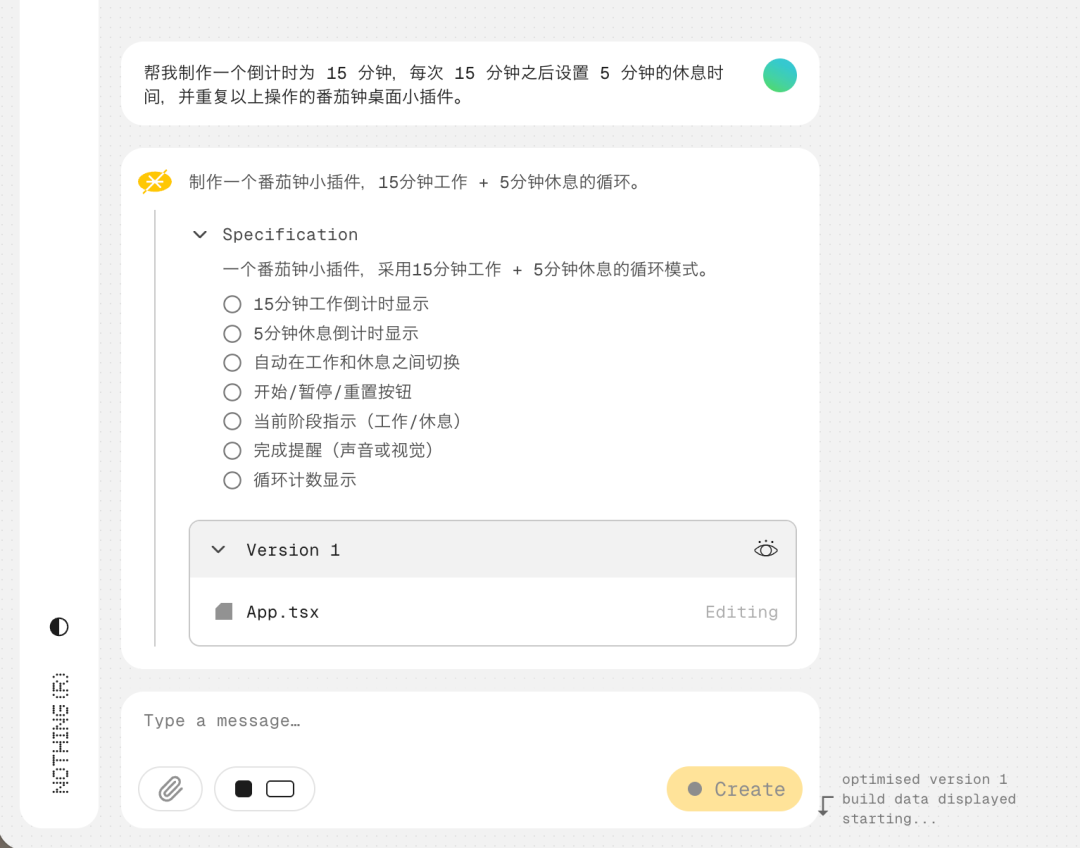Select the 开始/暂停/重置按钮 radio circle
Viewport: 1080px width, 848px height.
coord(233,392)
